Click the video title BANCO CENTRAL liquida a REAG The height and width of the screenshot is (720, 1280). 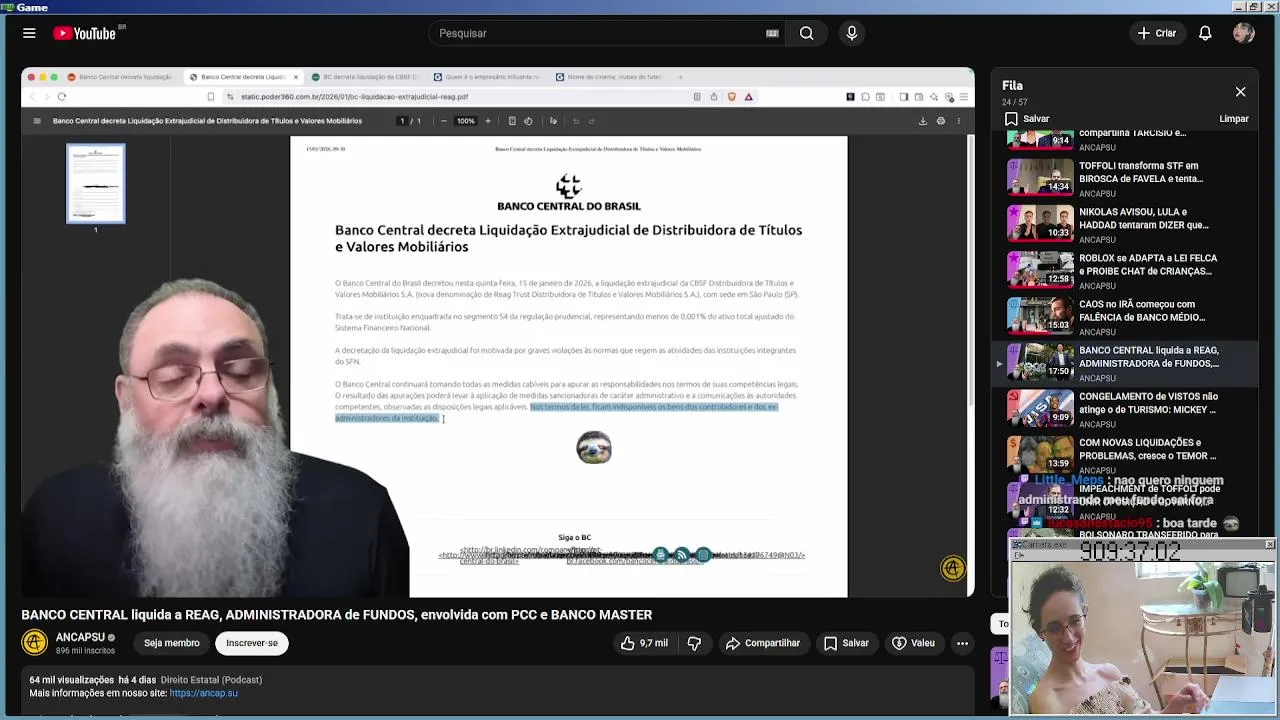click(337, 615)
